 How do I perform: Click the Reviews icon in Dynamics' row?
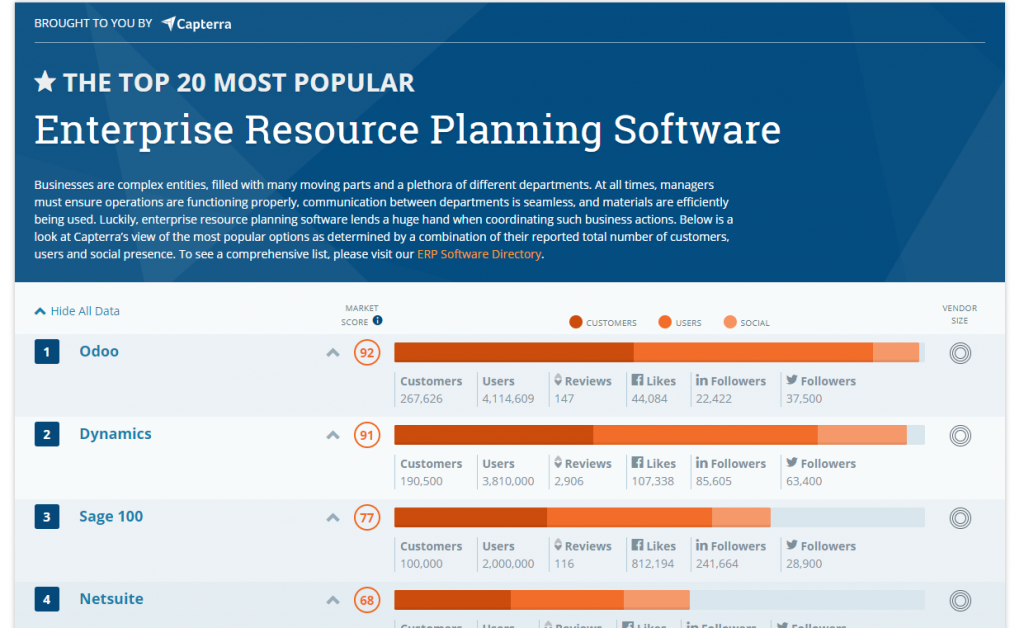point(558,462)
